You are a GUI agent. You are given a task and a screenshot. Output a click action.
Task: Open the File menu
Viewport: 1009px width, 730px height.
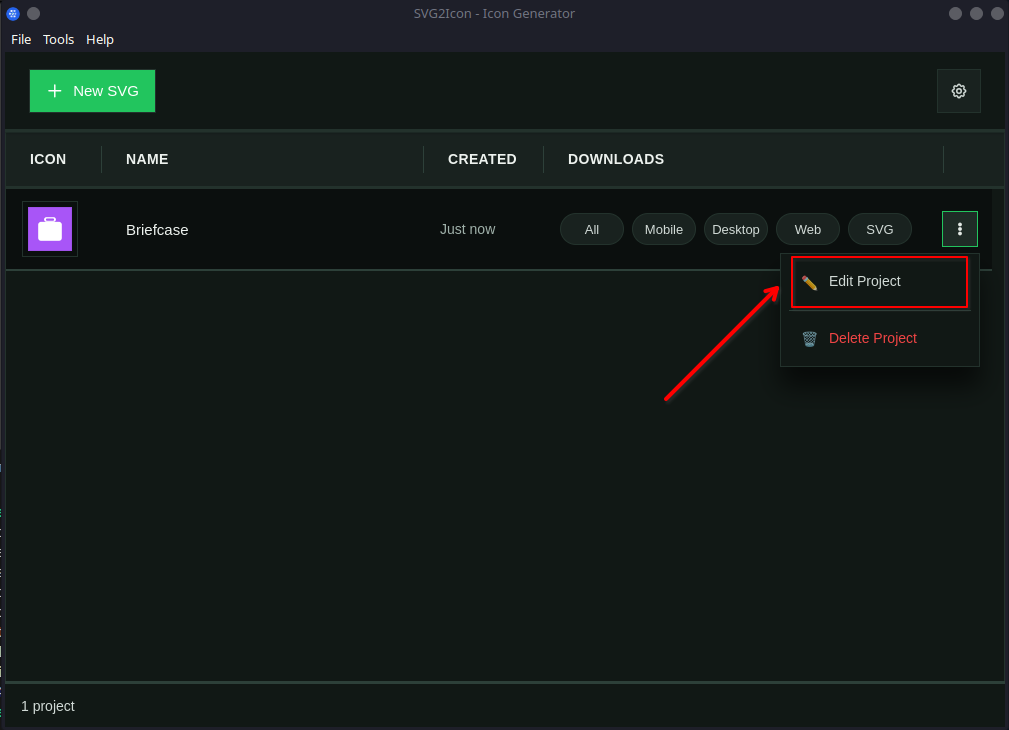pyautogui.click(x=21, y=39)
